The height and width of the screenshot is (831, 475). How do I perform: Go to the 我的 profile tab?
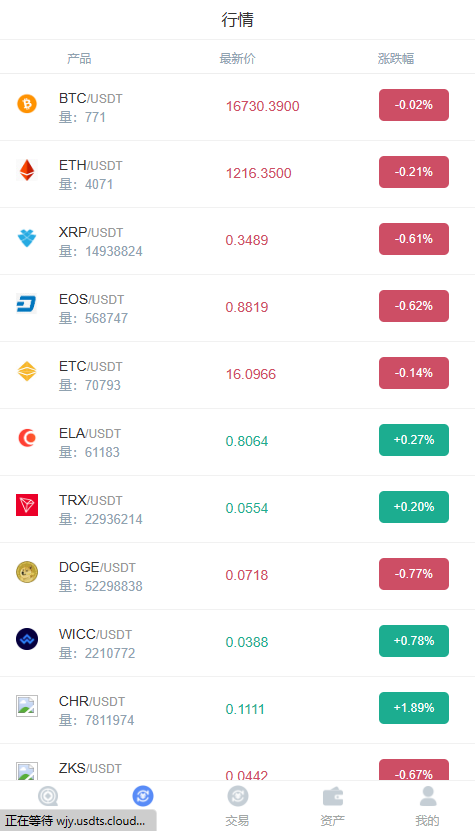pyautogui.click(x=427, y=806)
